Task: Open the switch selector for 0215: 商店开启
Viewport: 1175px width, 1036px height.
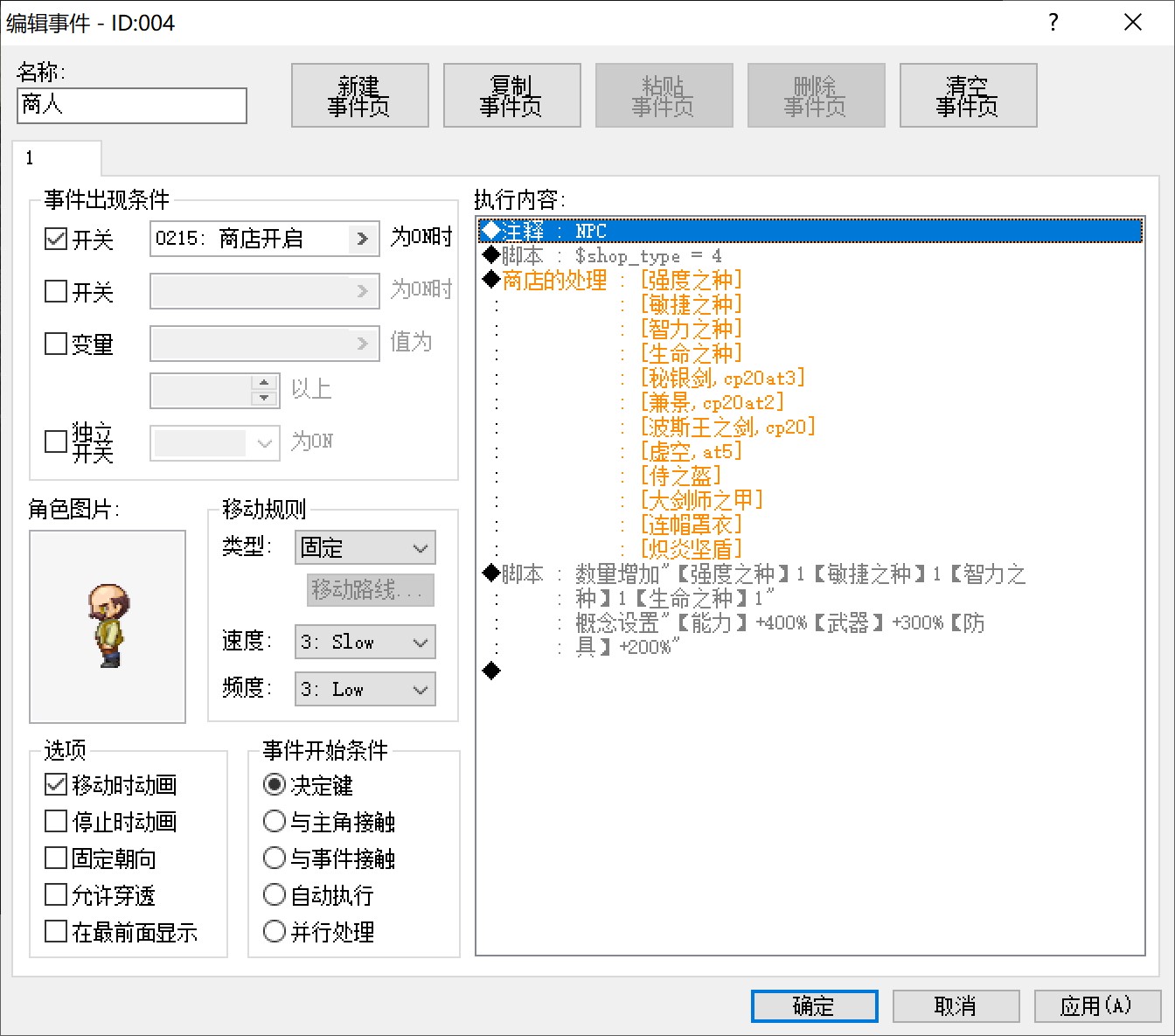Action: pyautogui.click(x=362, y=239)
